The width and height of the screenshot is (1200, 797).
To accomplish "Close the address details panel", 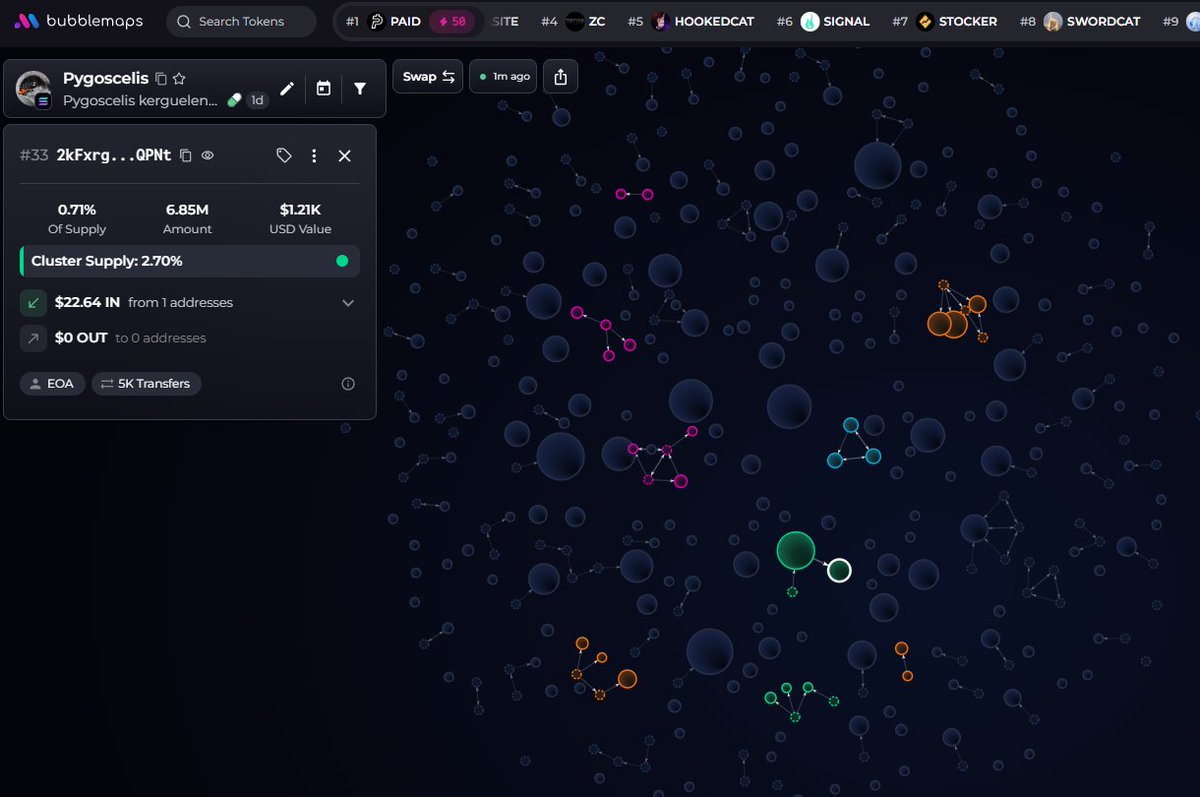I will [x=345, y=156].
